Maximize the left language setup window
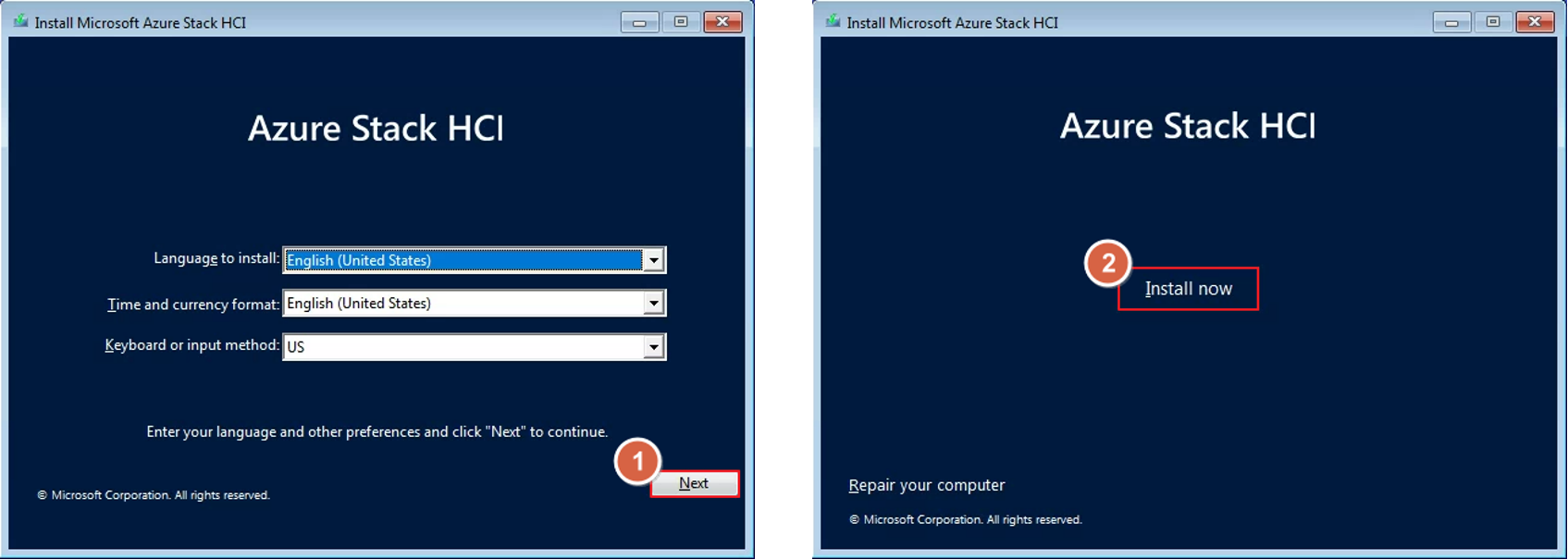 [x=681, y=22]
